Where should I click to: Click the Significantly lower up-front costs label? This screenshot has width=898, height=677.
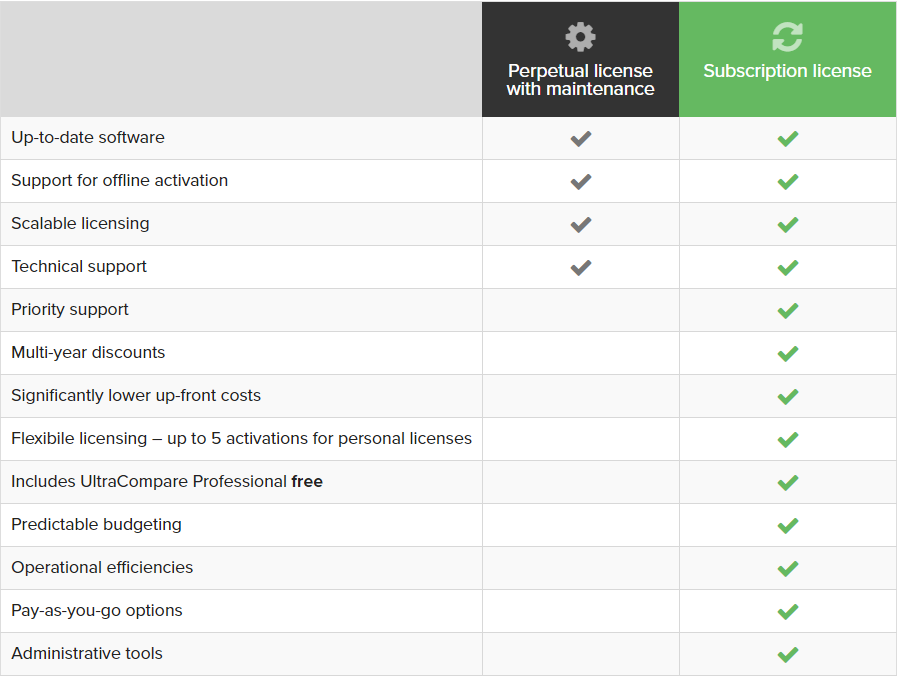[x=136, y=396]
